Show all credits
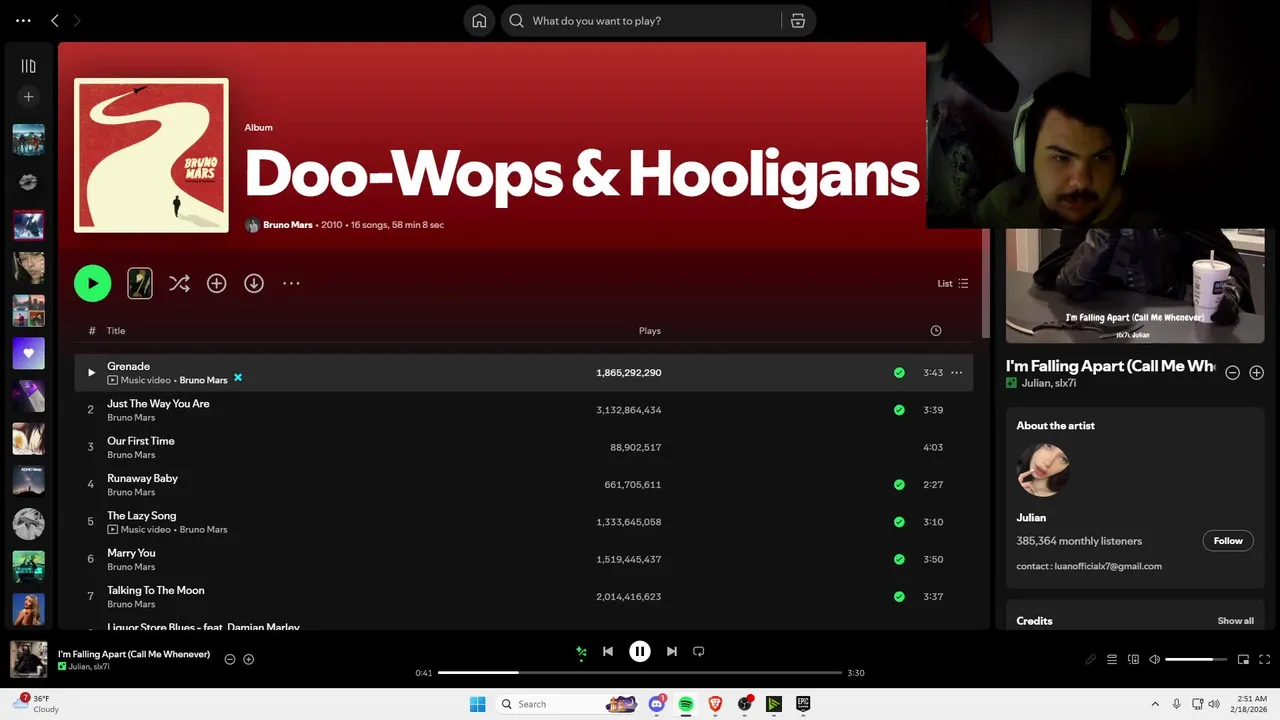Viewport: 1280px width, 720px height. coord(1236,621)
